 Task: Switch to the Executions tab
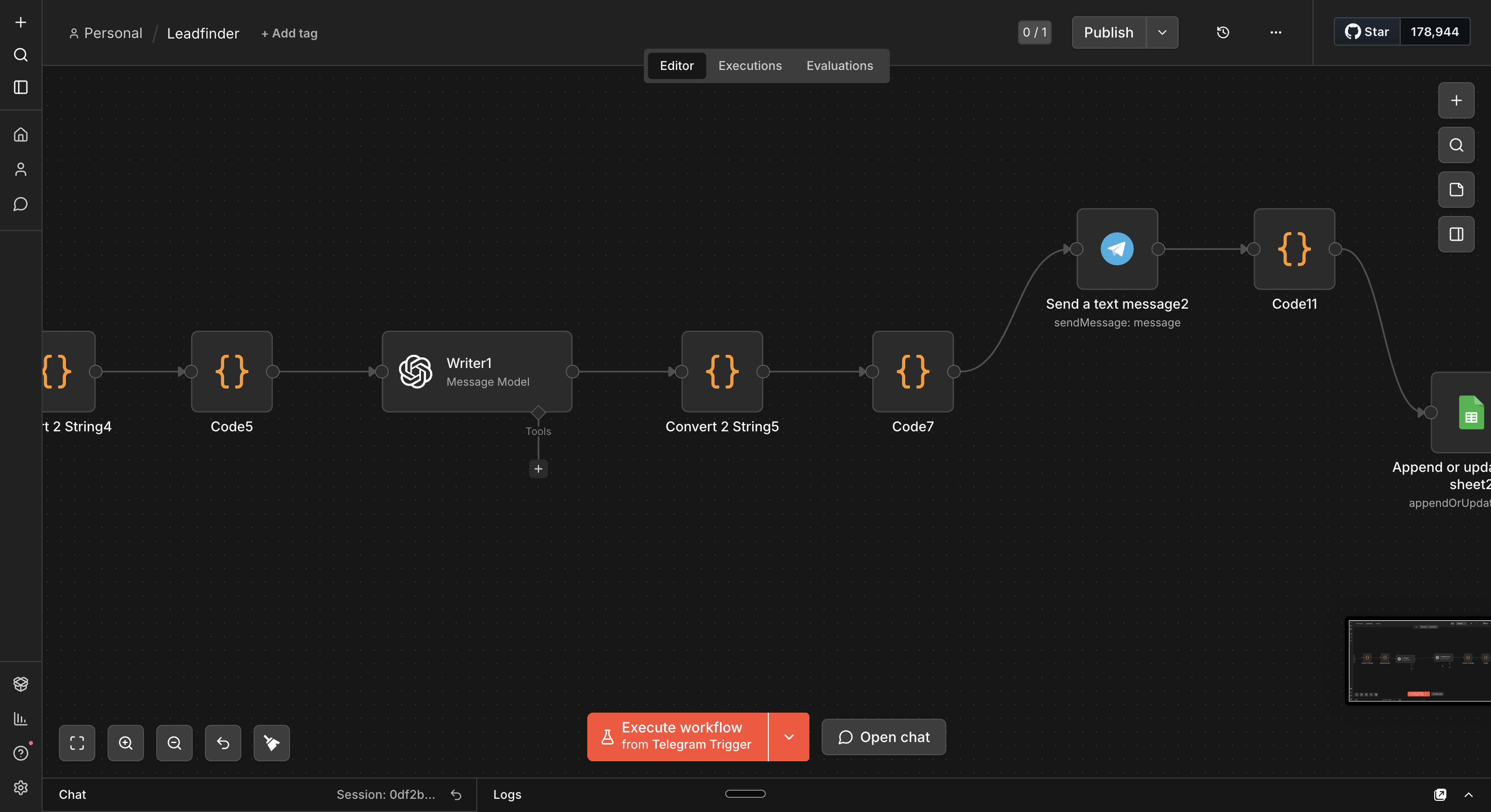click(750, 66)
